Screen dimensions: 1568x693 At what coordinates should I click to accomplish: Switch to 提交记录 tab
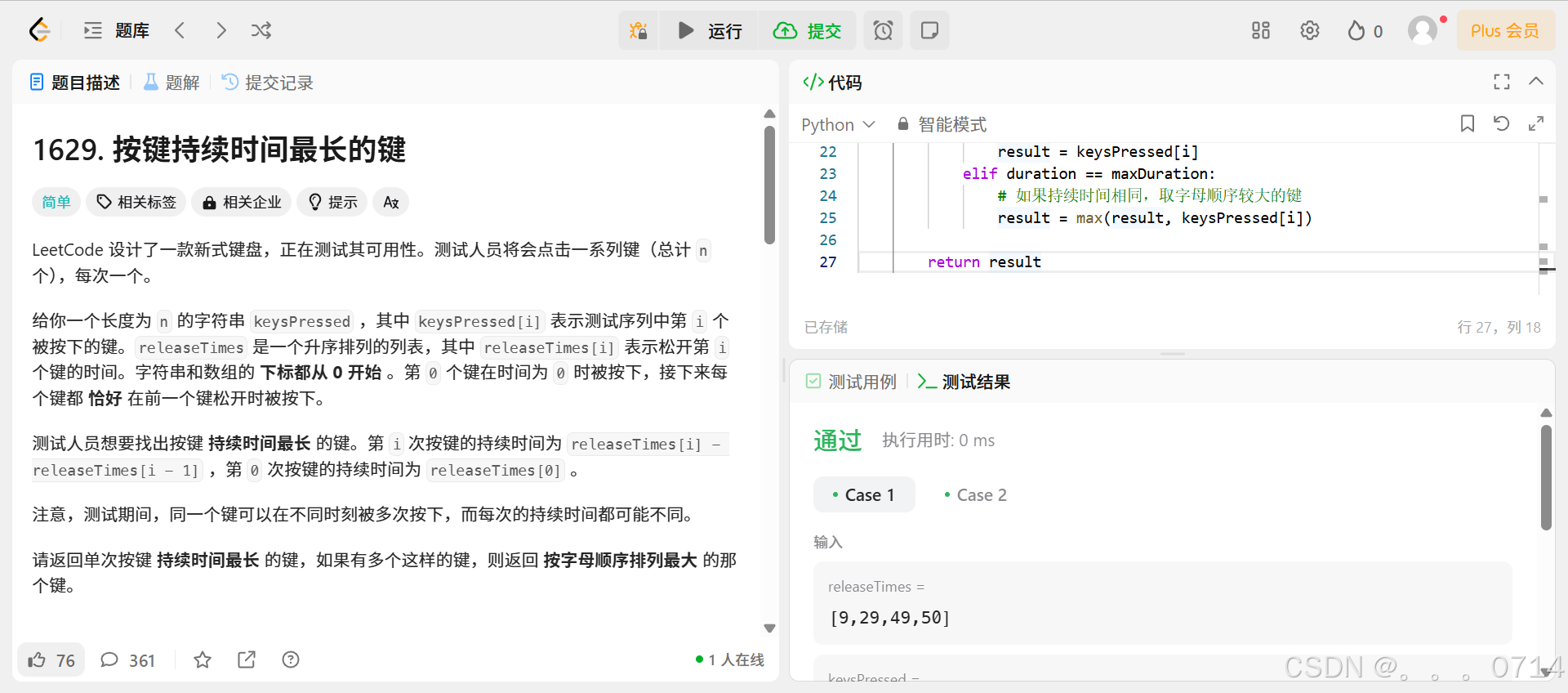pos(268,83)
